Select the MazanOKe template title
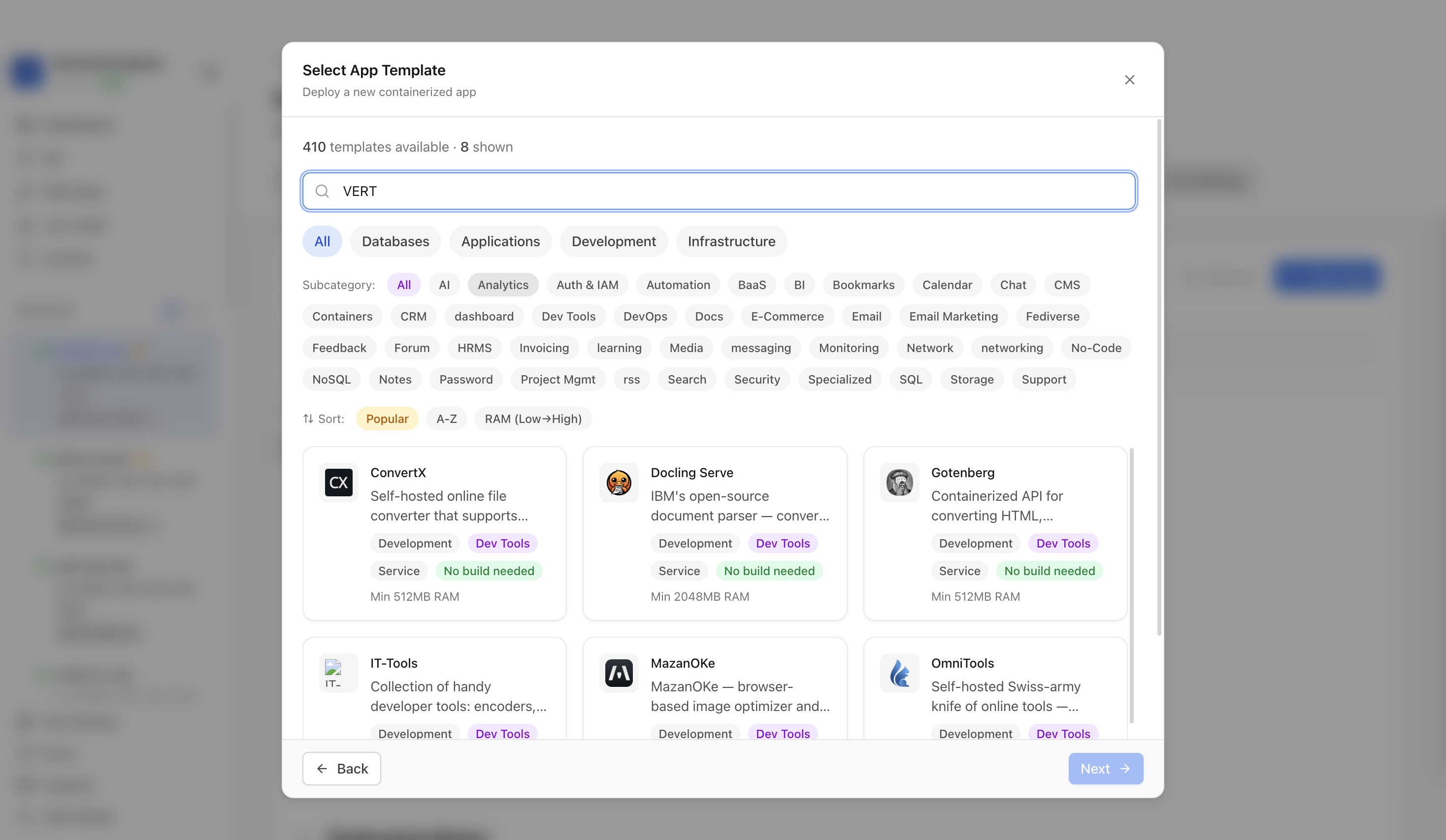The height and width of the screenshot is (840, 1446). (682, 663)
